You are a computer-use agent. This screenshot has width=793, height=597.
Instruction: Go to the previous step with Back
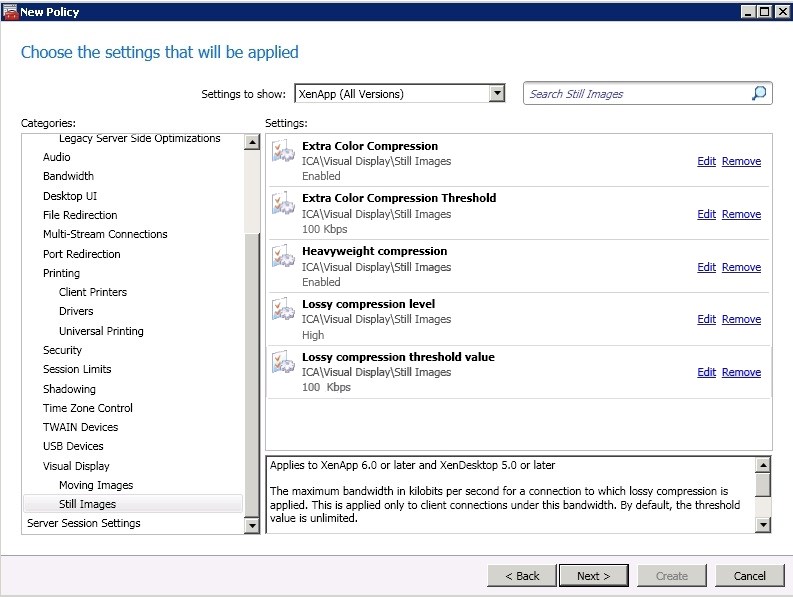[x=522, y=576]
